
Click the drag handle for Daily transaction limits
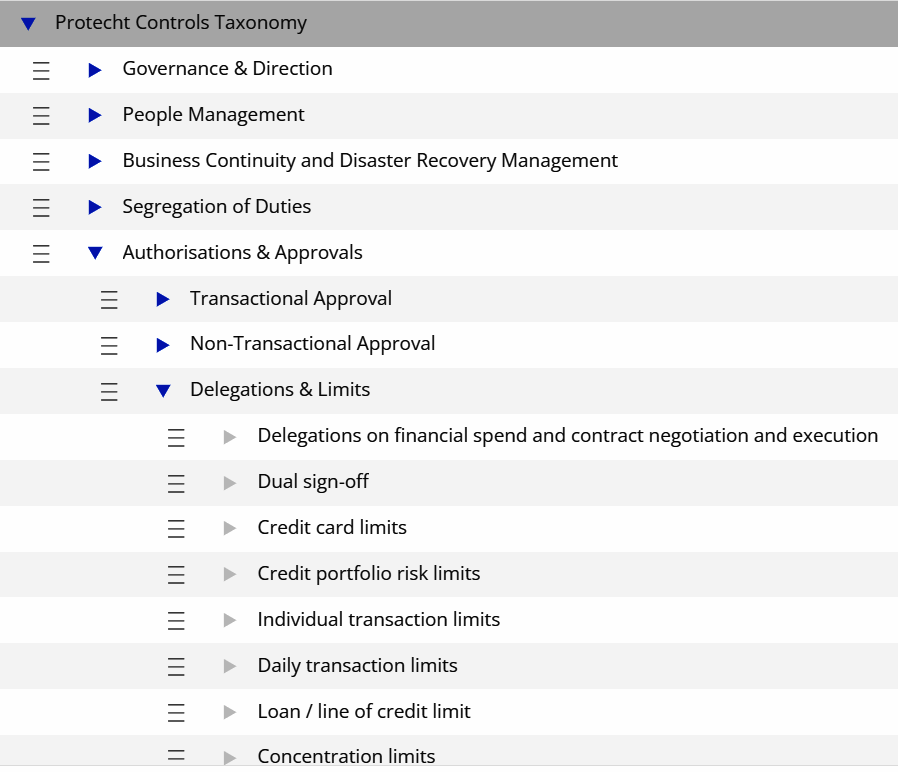[x=176, y=667]
